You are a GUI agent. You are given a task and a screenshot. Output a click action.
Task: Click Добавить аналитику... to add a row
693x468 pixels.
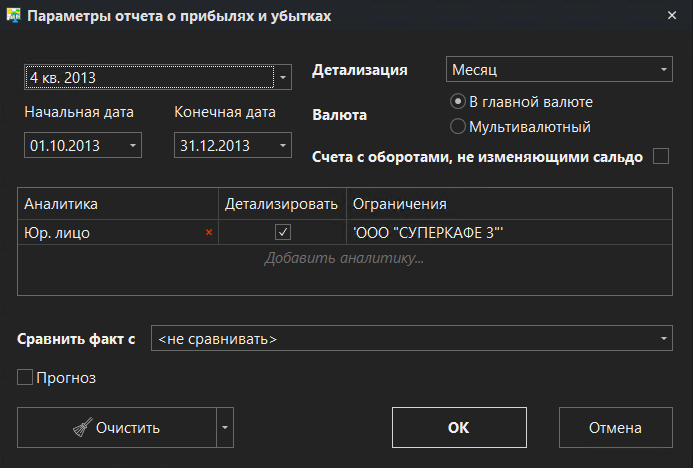tap(344, 258)
